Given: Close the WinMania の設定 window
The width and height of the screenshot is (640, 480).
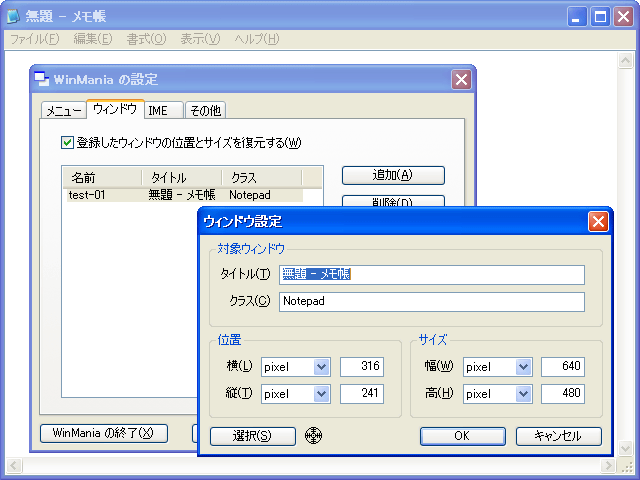Looking at the screenshot, I should pos(461,79).
